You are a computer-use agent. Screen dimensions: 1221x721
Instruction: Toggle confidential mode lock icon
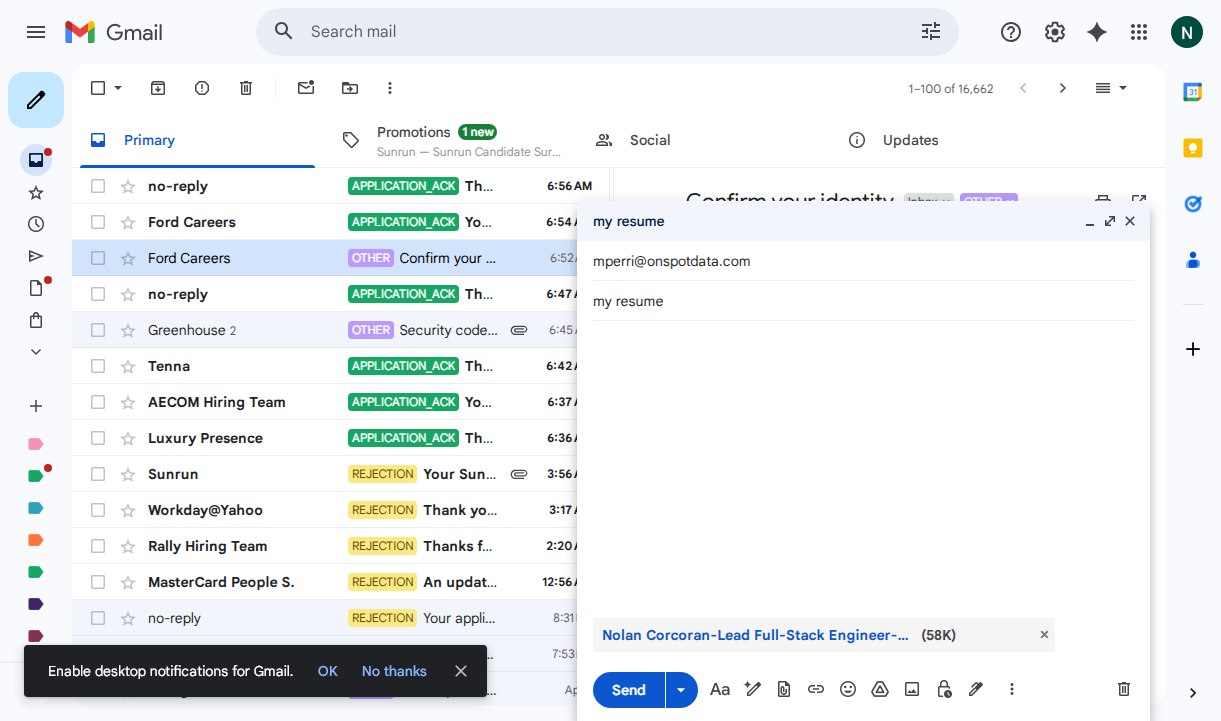(x=944, y=689)
